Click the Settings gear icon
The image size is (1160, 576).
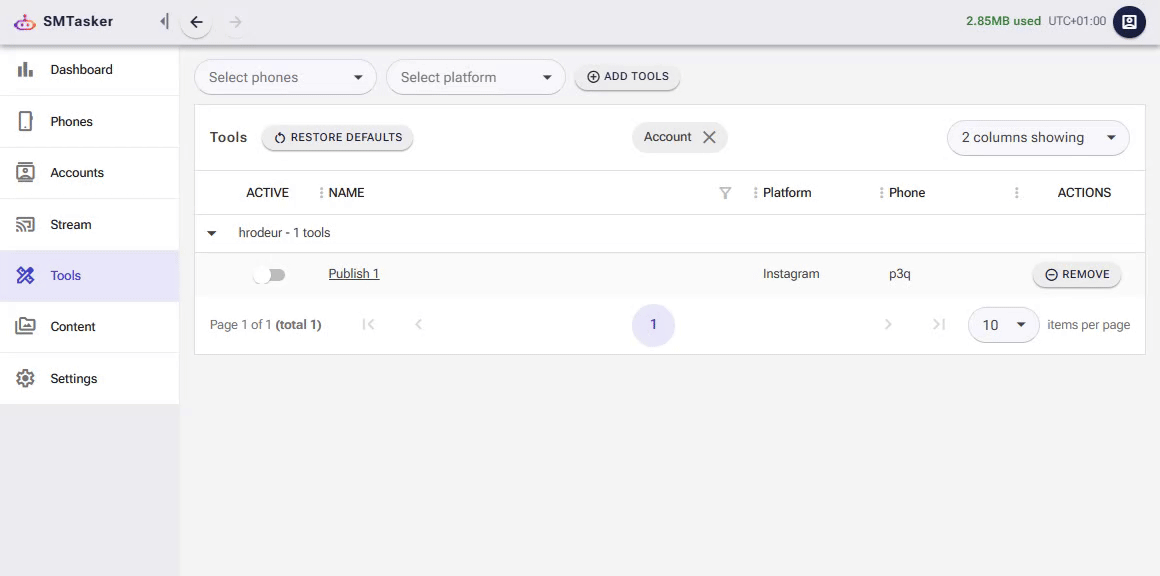(x=25, y=378)
